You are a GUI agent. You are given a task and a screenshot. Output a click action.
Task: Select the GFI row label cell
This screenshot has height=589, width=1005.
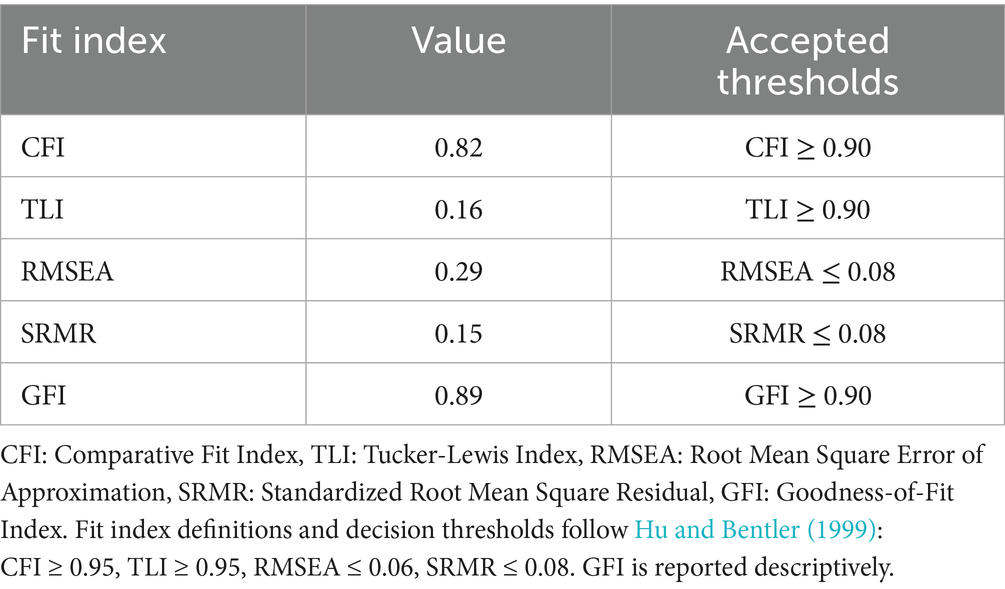42,396
